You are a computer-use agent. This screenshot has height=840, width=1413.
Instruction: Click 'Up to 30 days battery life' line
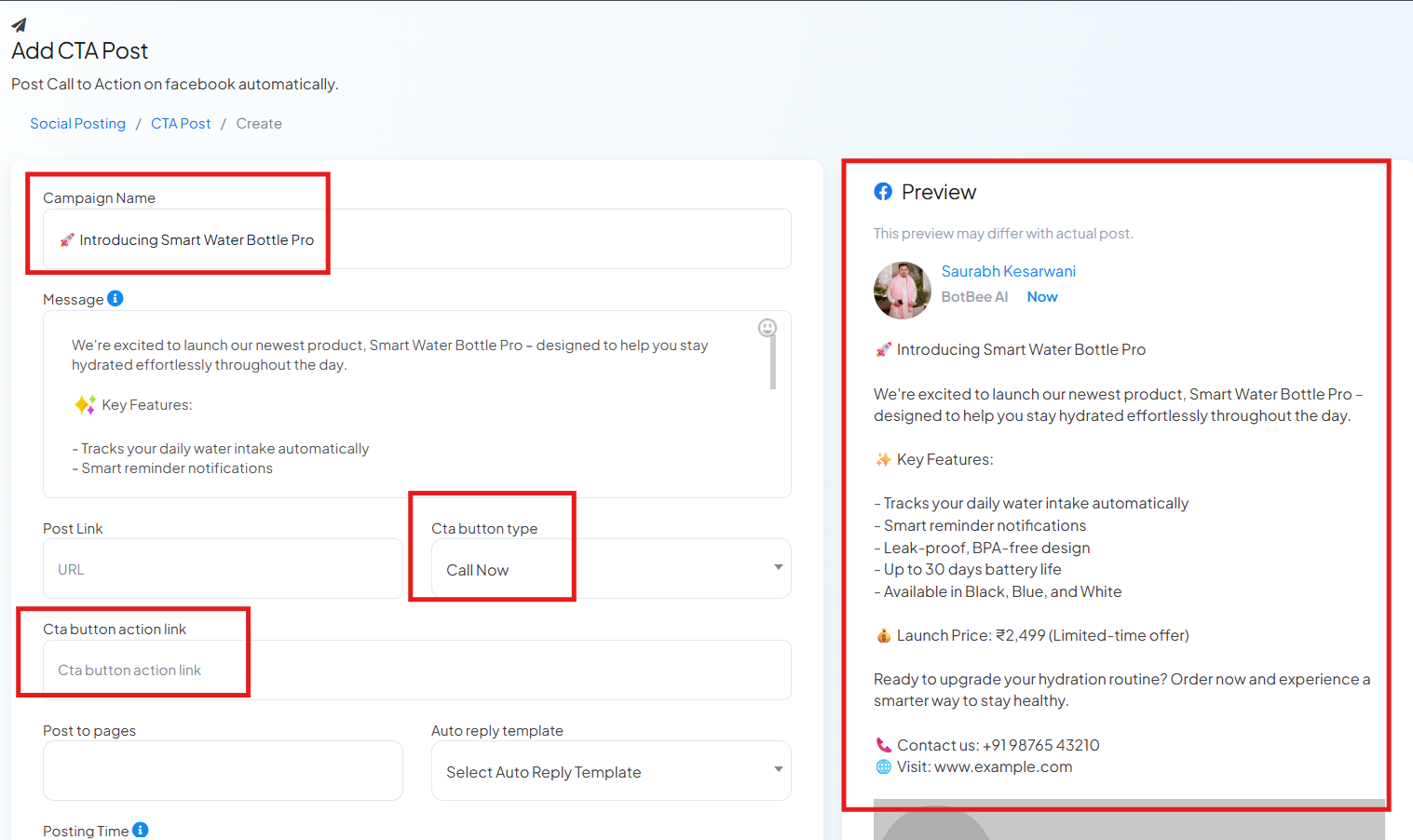pyautogui.click(x=968, y=569)
